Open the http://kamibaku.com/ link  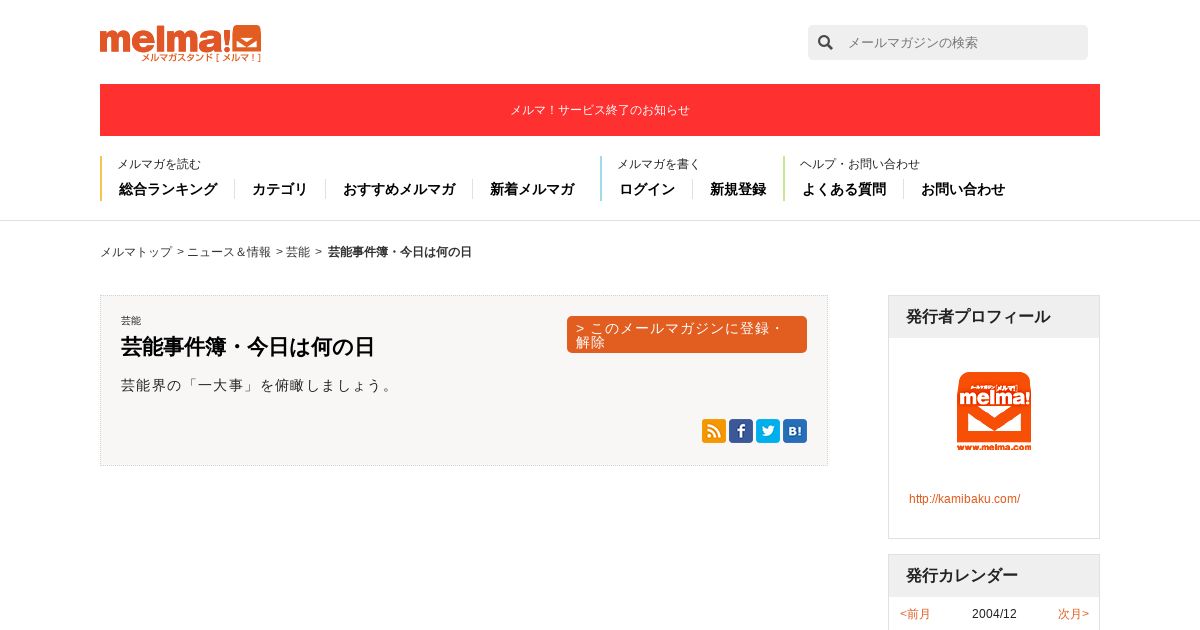point(964,499)
